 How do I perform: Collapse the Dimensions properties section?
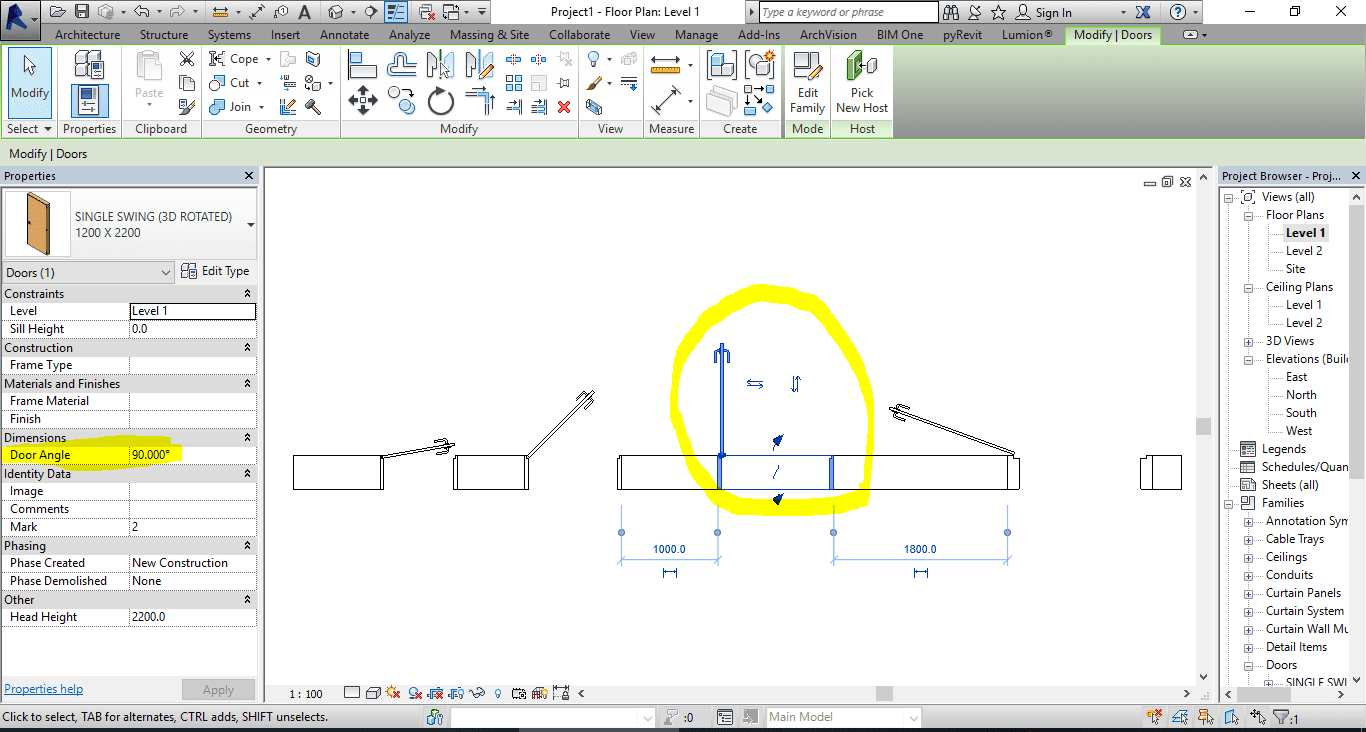coord(248,438)
